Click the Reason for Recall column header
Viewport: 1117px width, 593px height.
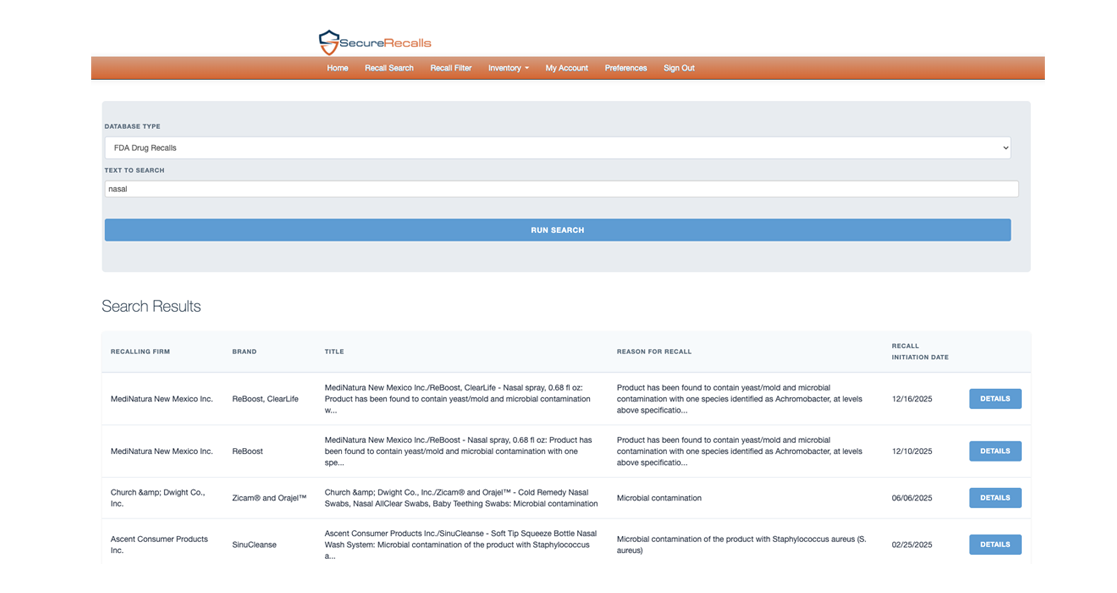click(x=654, y=352)
